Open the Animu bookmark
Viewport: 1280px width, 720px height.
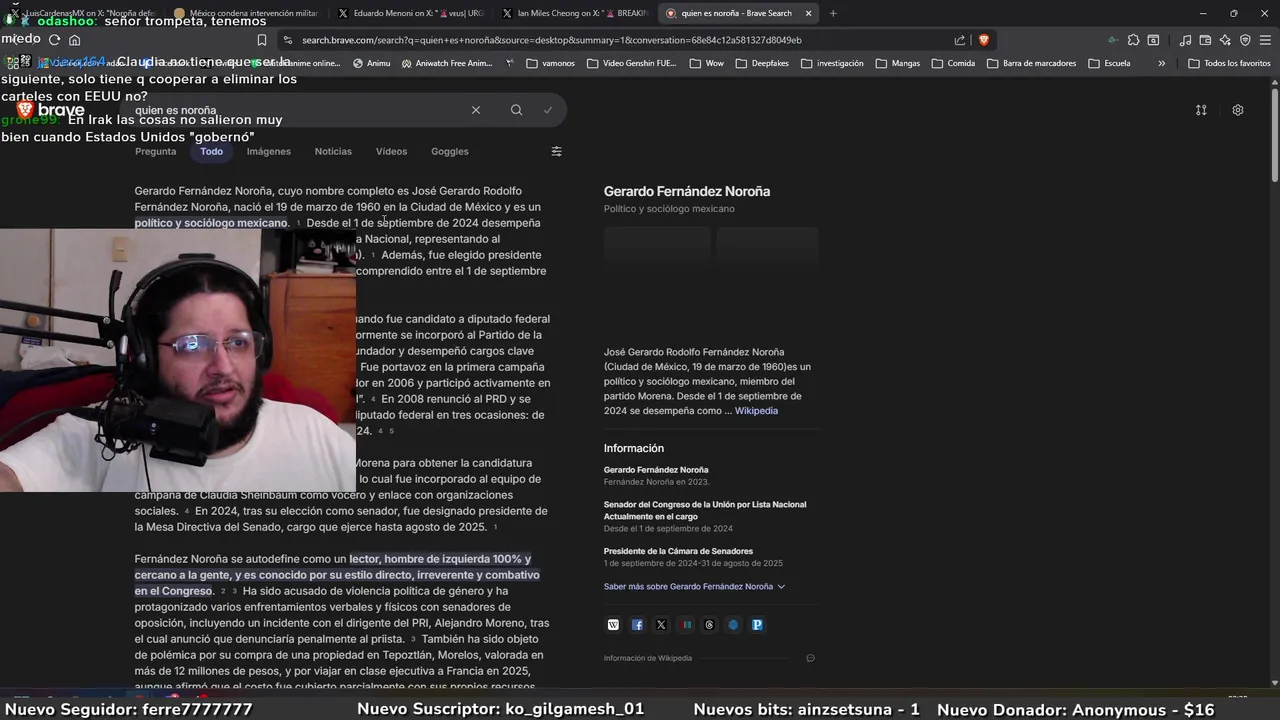point(372,63)
